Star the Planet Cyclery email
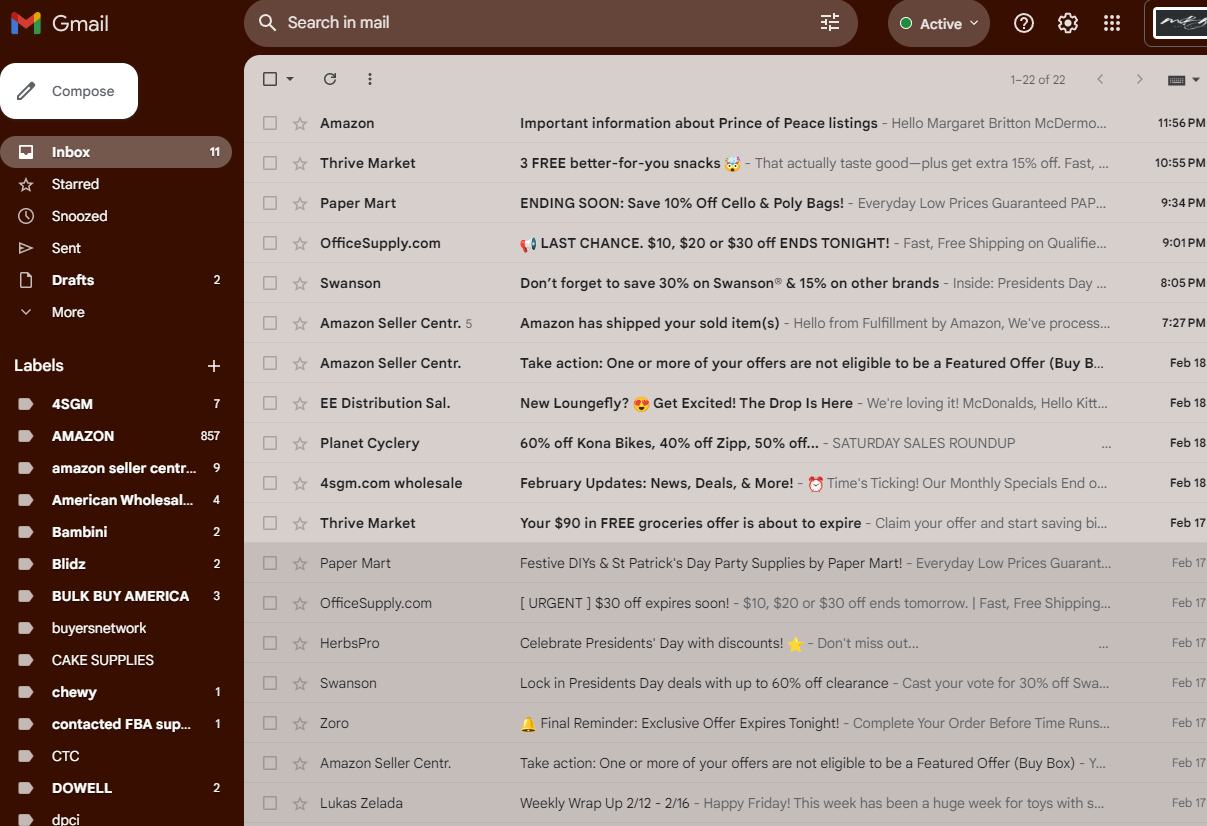The image size is (1207, 826). pos(299,443)
